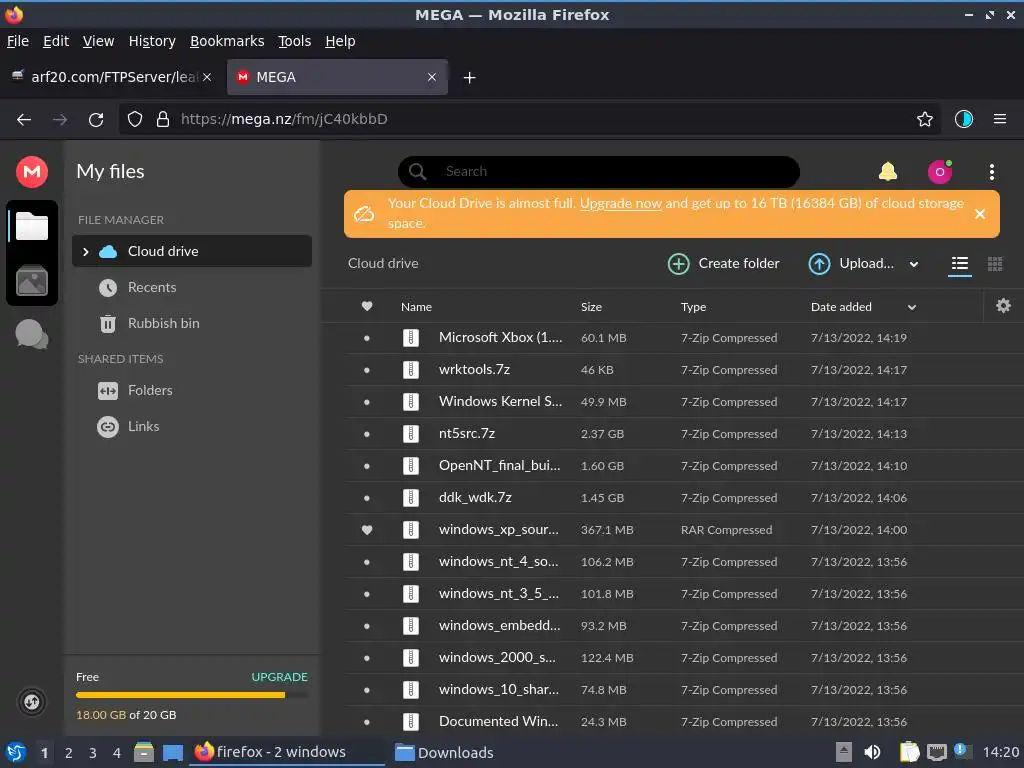Toggle favourite dot on Microsoft Xbox row
Image resolution: width=1024 pixels, height=768 pixels.
pyautogui.click(x=367, y=338)
